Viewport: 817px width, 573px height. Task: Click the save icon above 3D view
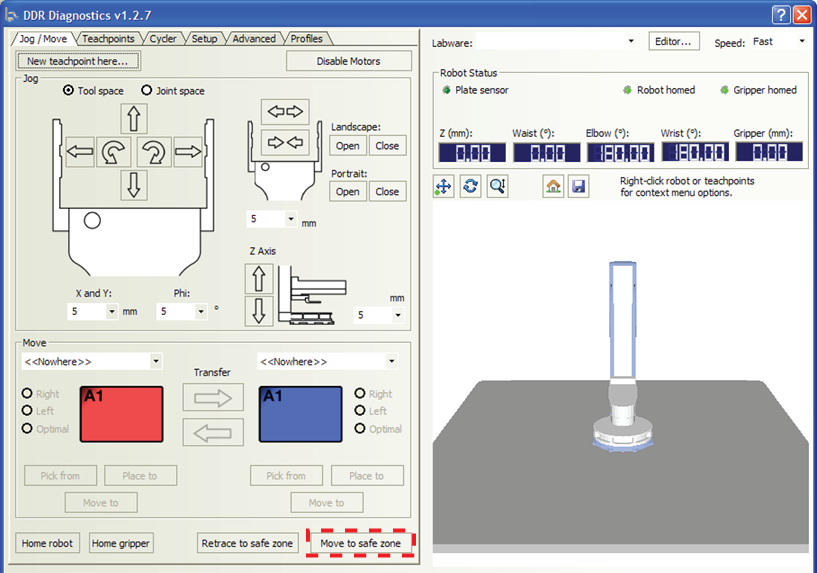pos(578,186)
